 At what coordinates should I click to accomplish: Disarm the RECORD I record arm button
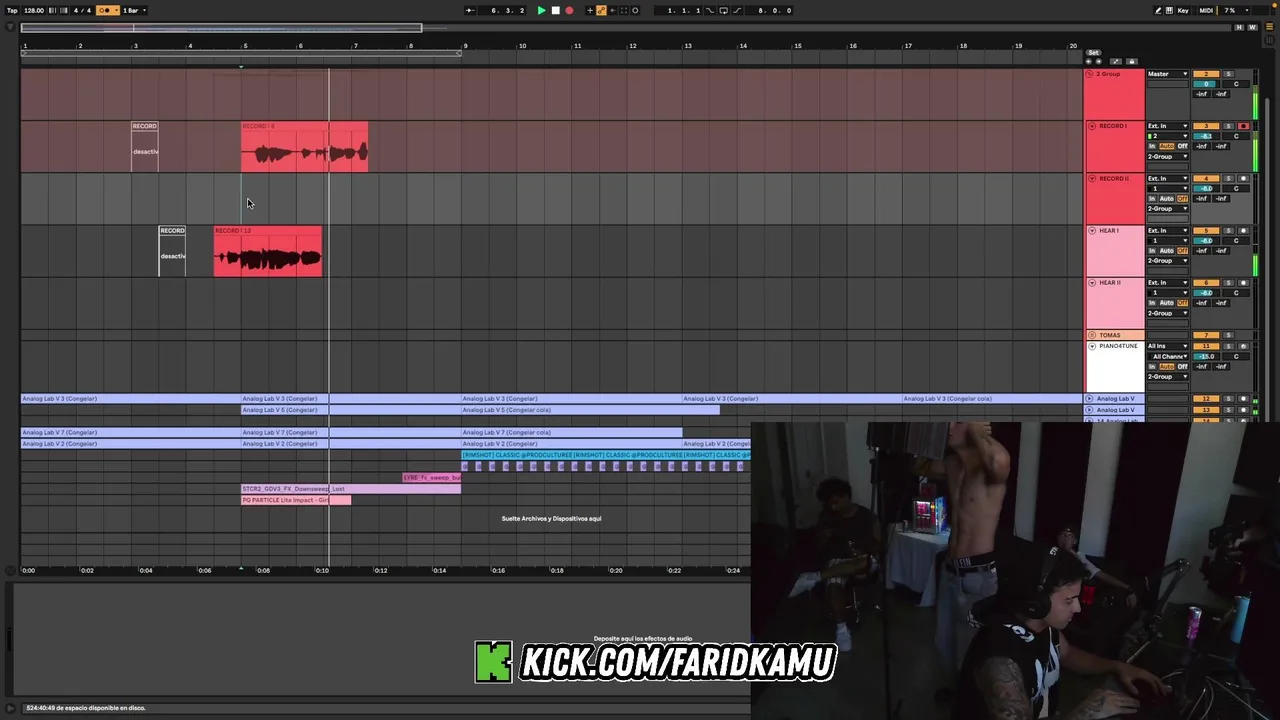coord(1244,126)
